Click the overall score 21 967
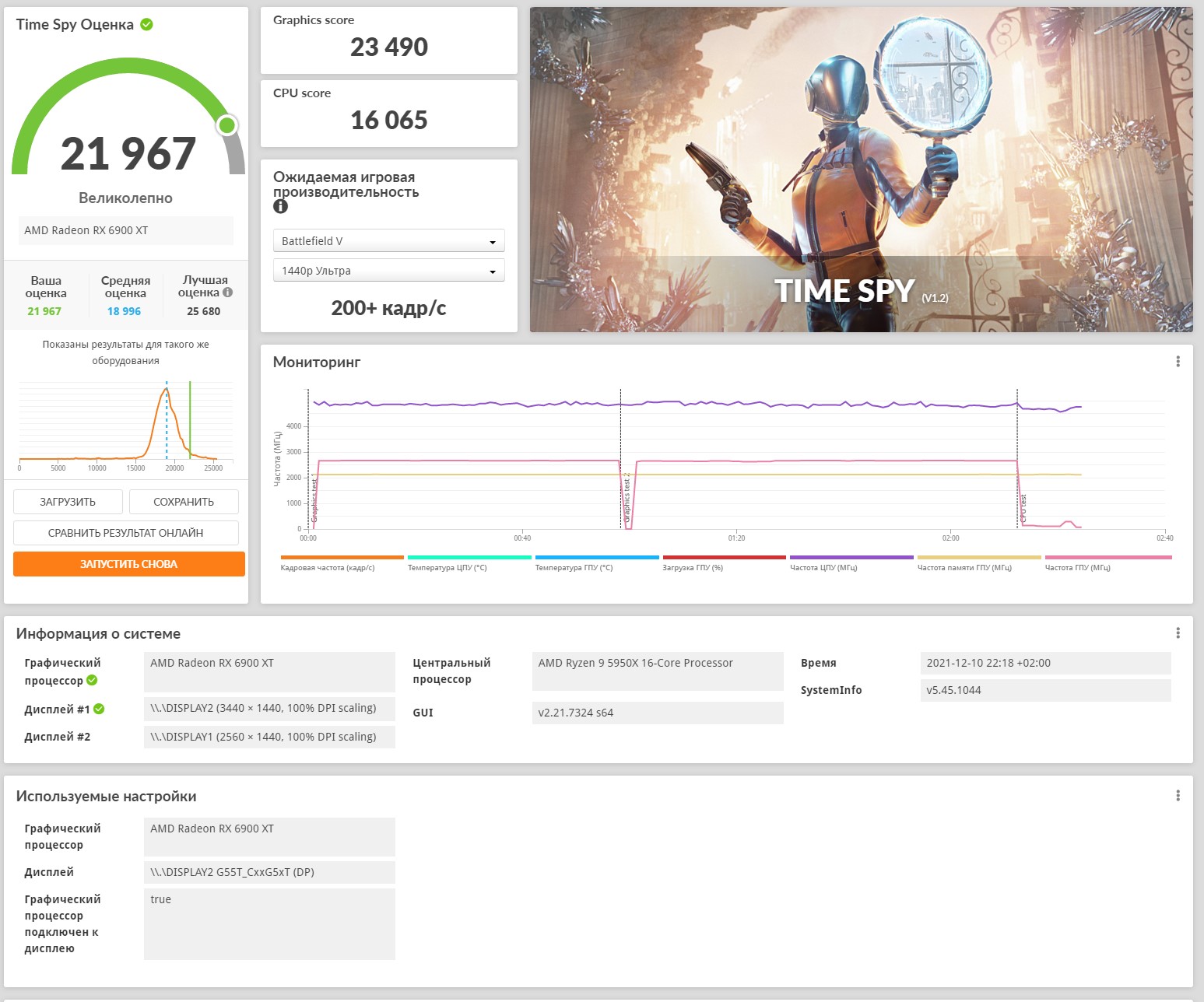1204x1002 pixels. point(128,153)
